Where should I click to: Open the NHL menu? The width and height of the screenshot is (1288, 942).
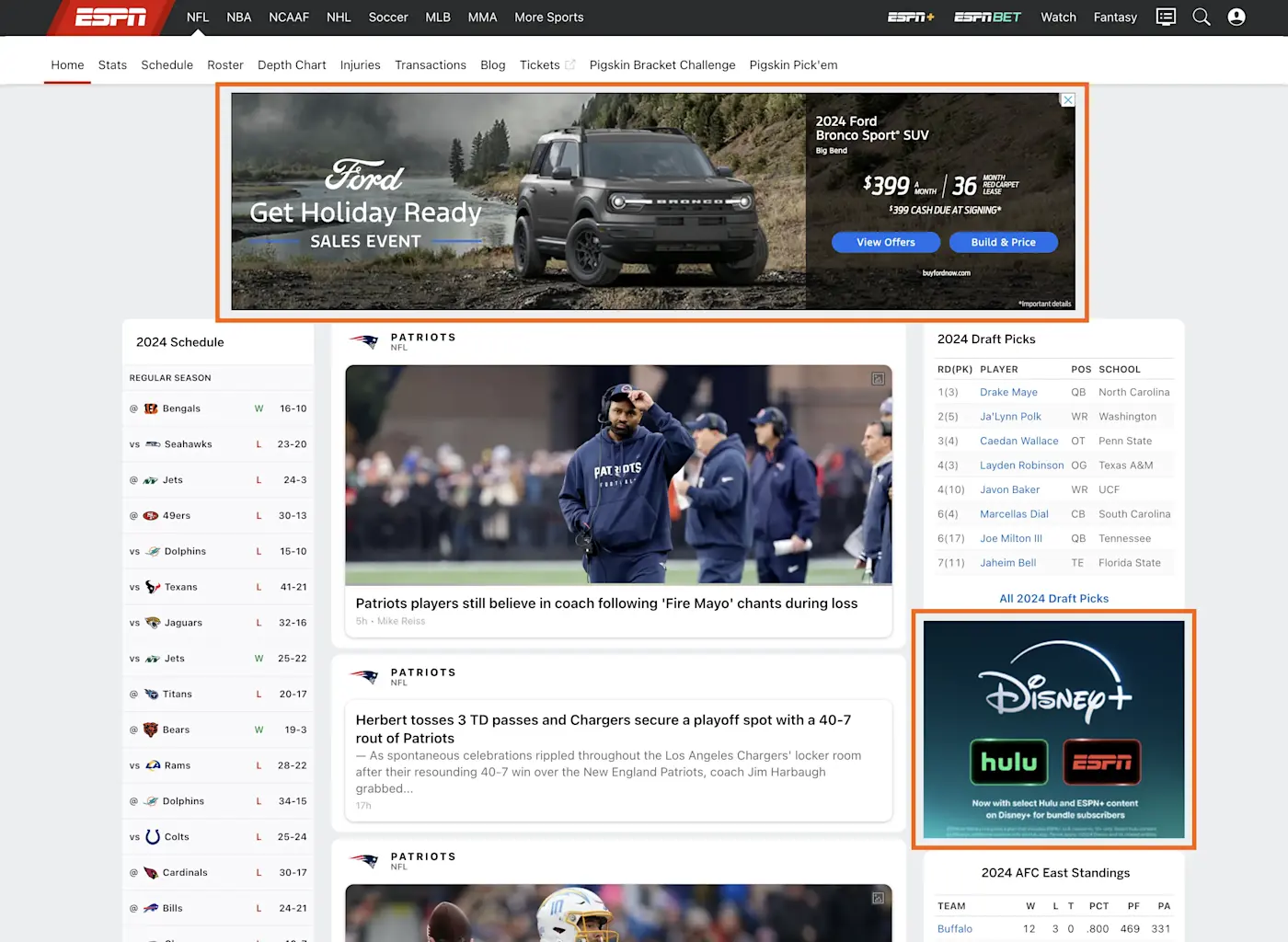point(339,17)
